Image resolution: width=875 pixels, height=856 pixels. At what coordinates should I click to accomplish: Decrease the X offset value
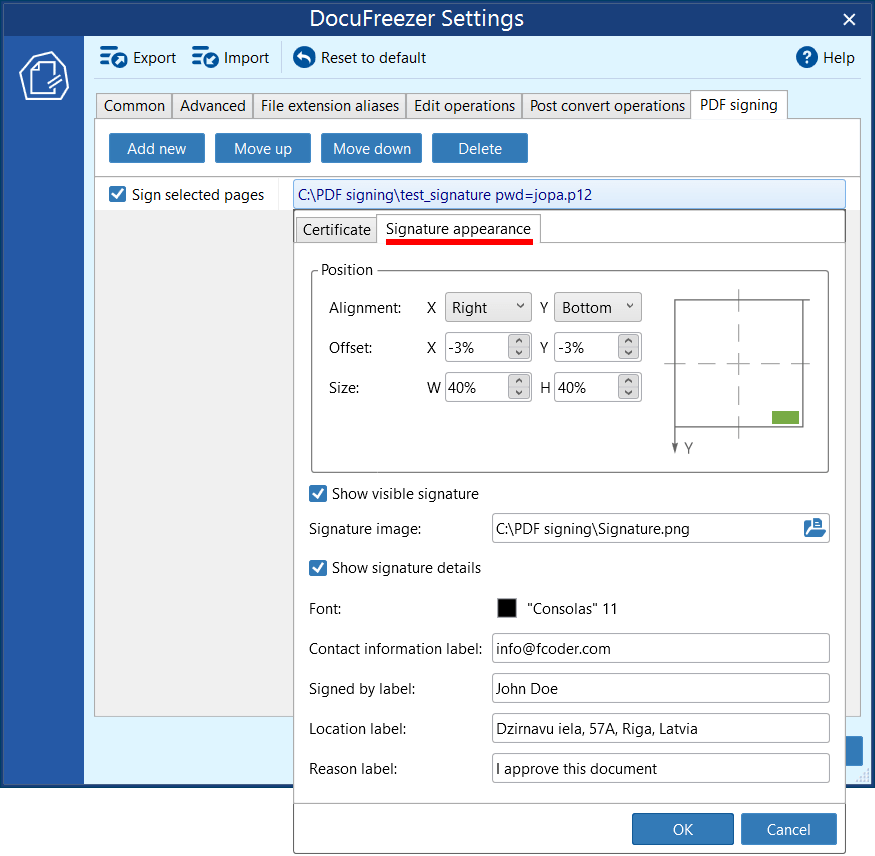[519, 353]
